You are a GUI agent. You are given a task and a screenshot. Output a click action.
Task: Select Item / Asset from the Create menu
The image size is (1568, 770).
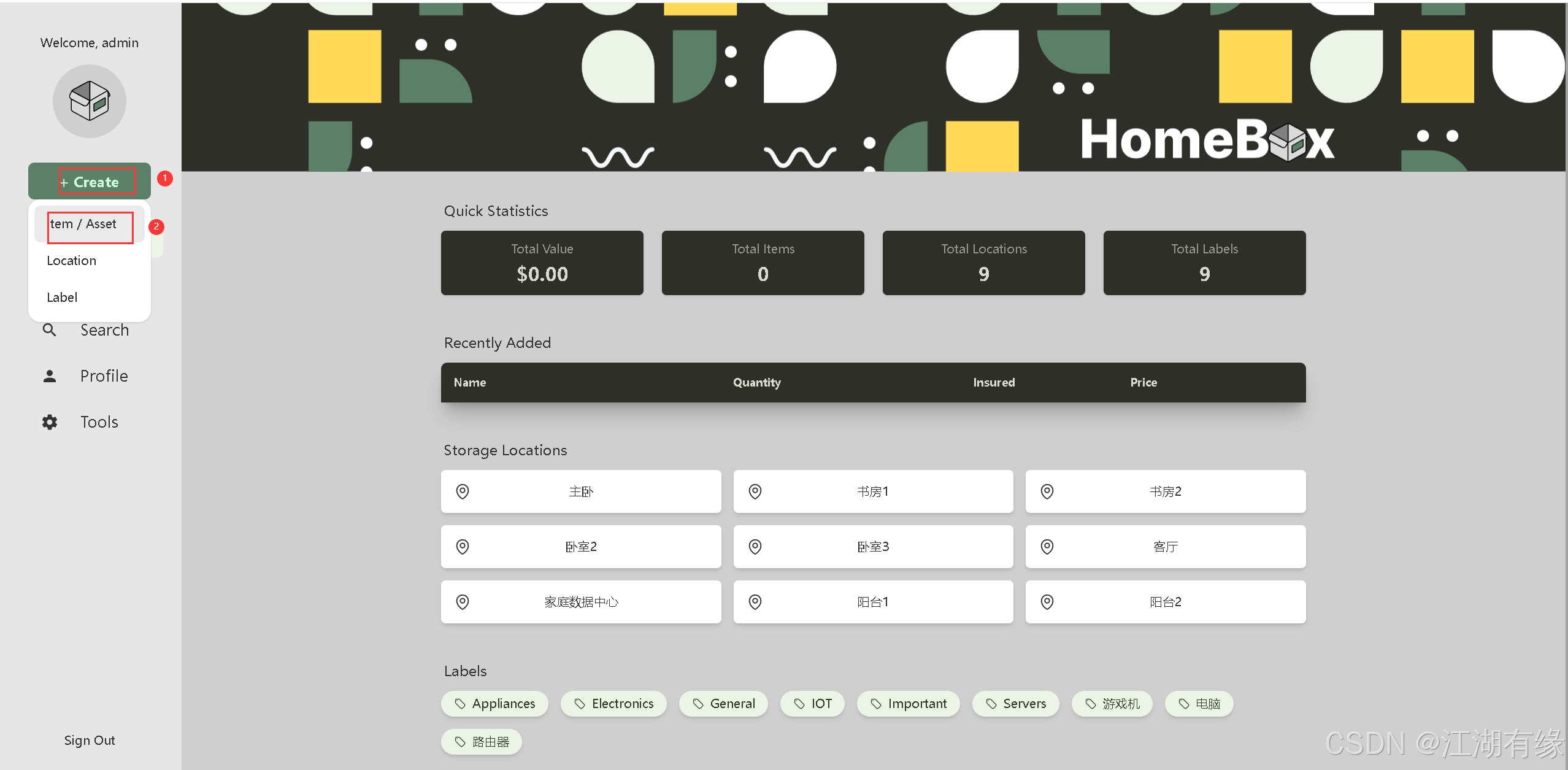point(83,224)
